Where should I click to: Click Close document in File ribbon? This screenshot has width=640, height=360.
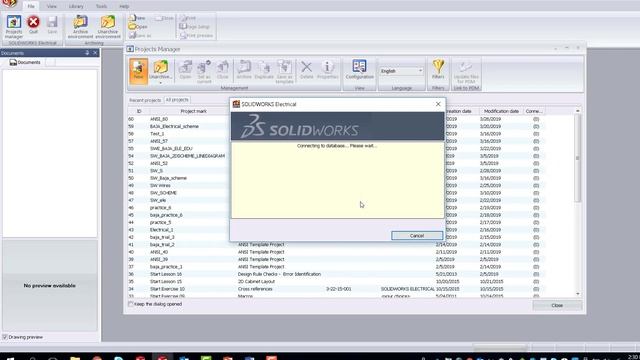(164, 18)
